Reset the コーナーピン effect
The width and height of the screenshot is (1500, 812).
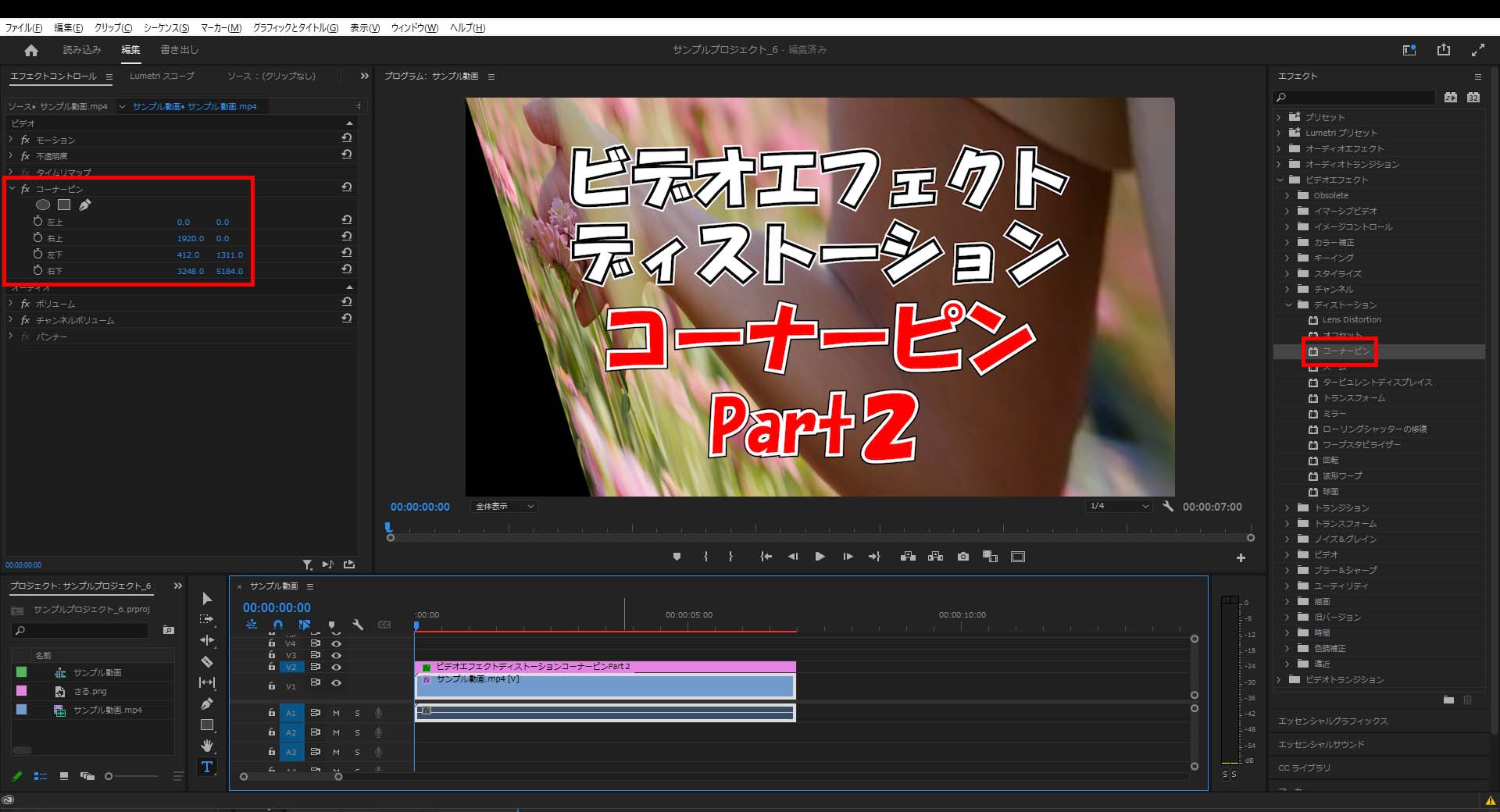pyautogui.click(x=346, y=188)
